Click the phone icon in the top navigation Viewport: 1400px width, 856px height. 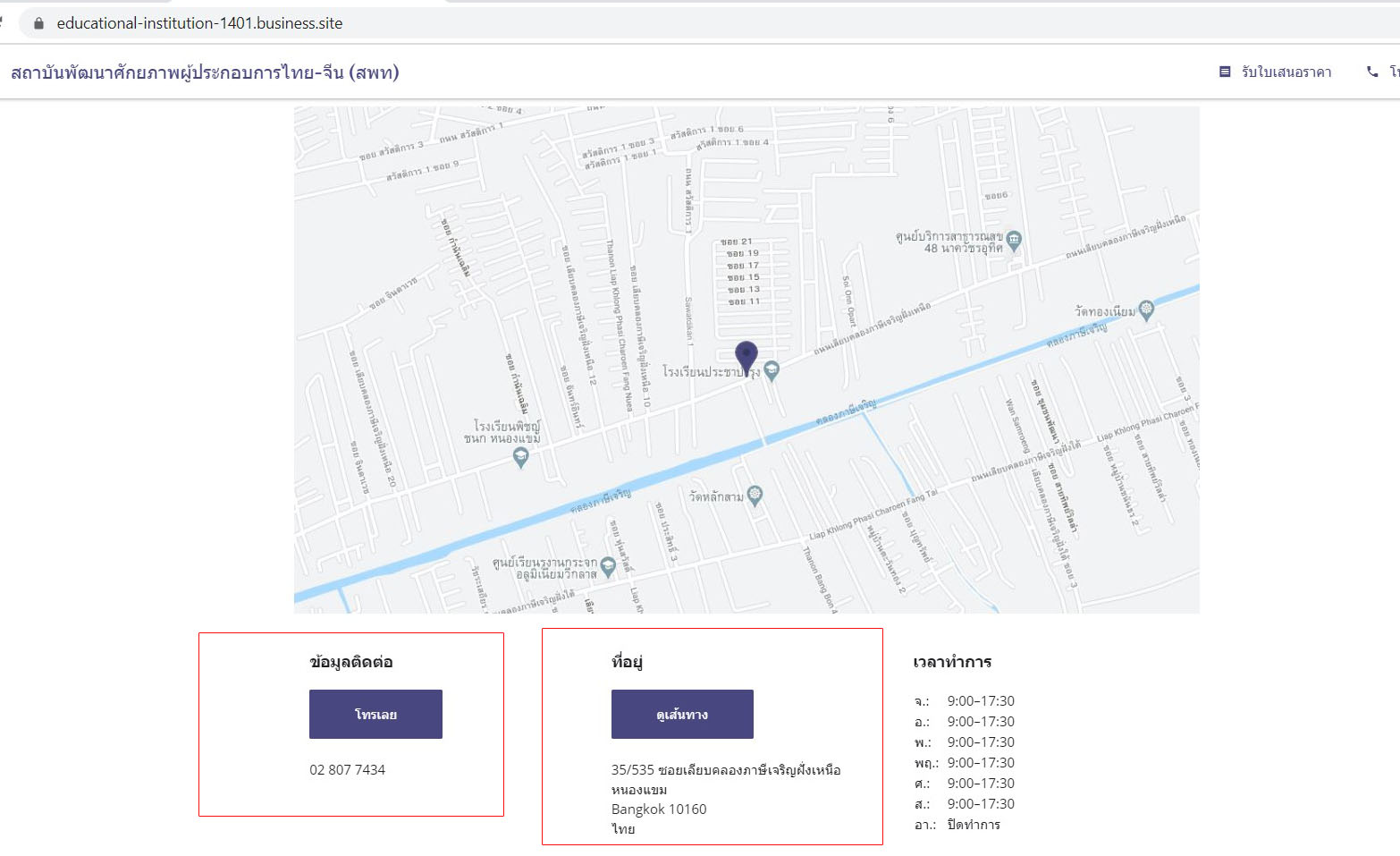(1372, 72)
